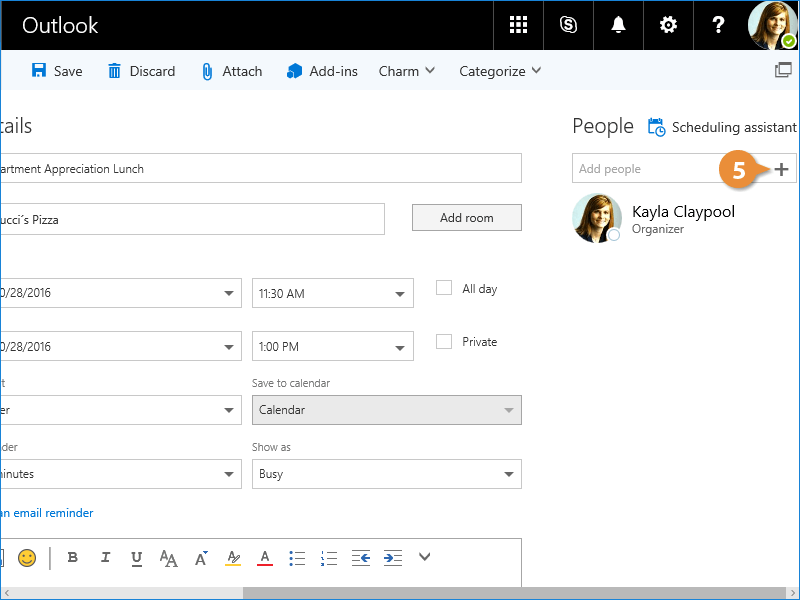Choose the red font color option
Screen dimensions: 800x600
[x=265, y=558]
